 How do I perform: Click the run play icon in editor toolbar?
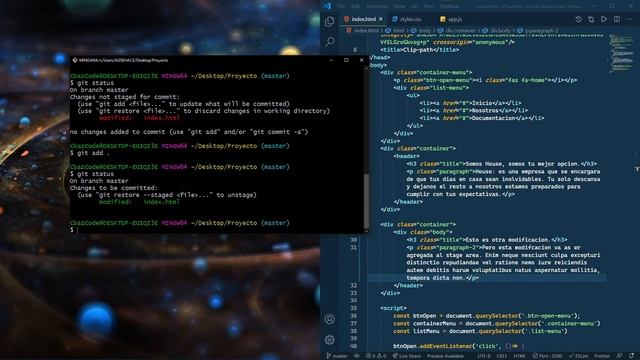[x=604, y=19]
